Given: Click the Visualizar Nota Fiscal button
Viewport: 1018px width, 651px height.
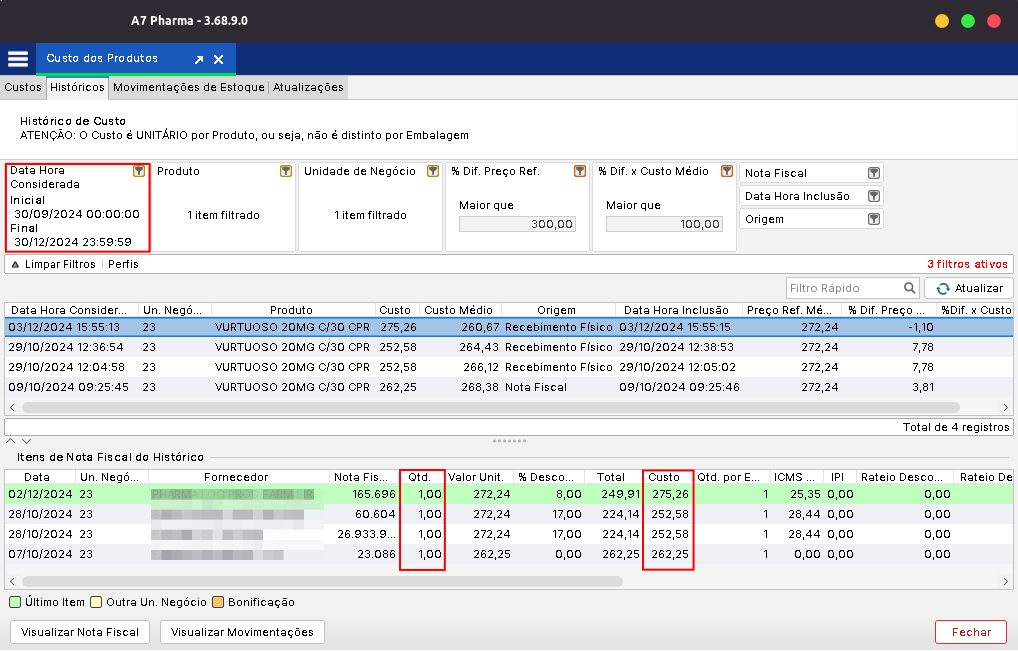Looking at the screenshot, I should click(x=79, y=631).
